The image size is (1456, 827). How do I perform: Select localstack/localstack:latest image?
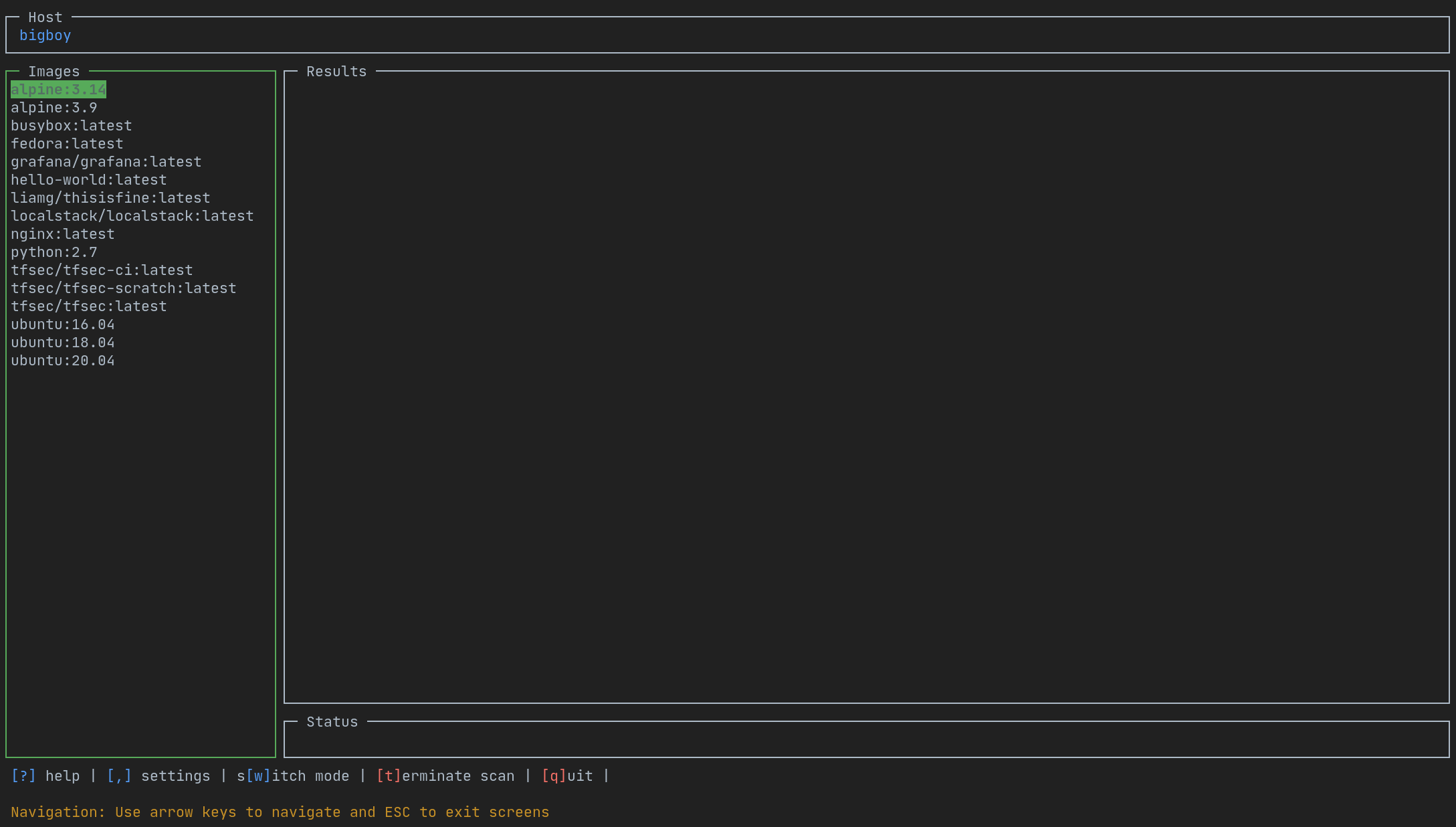click(x=132, y=216)
